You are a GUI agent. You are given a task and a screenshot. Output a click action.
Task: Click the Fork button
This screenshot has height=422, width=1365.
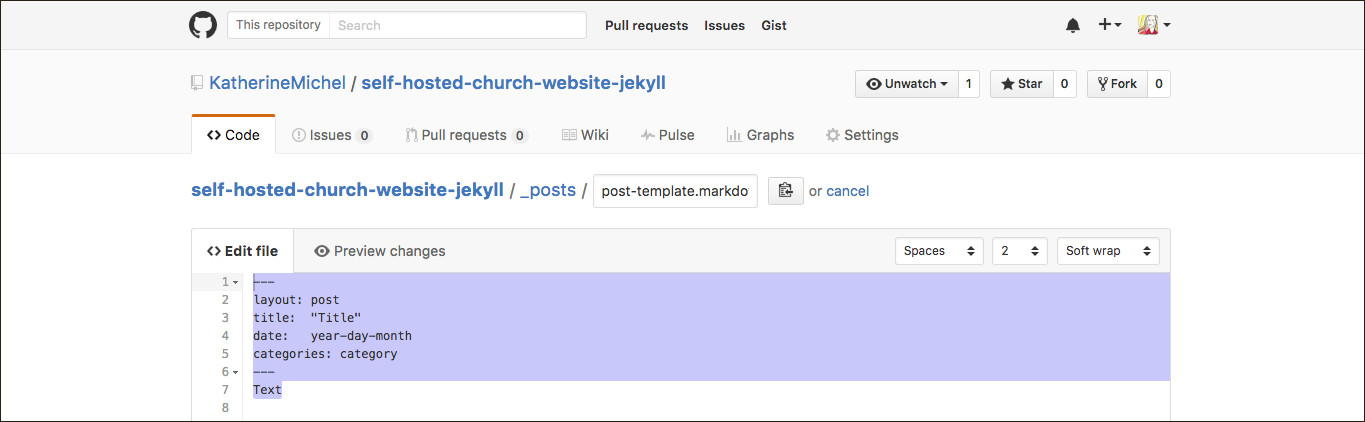(1117, 84)
